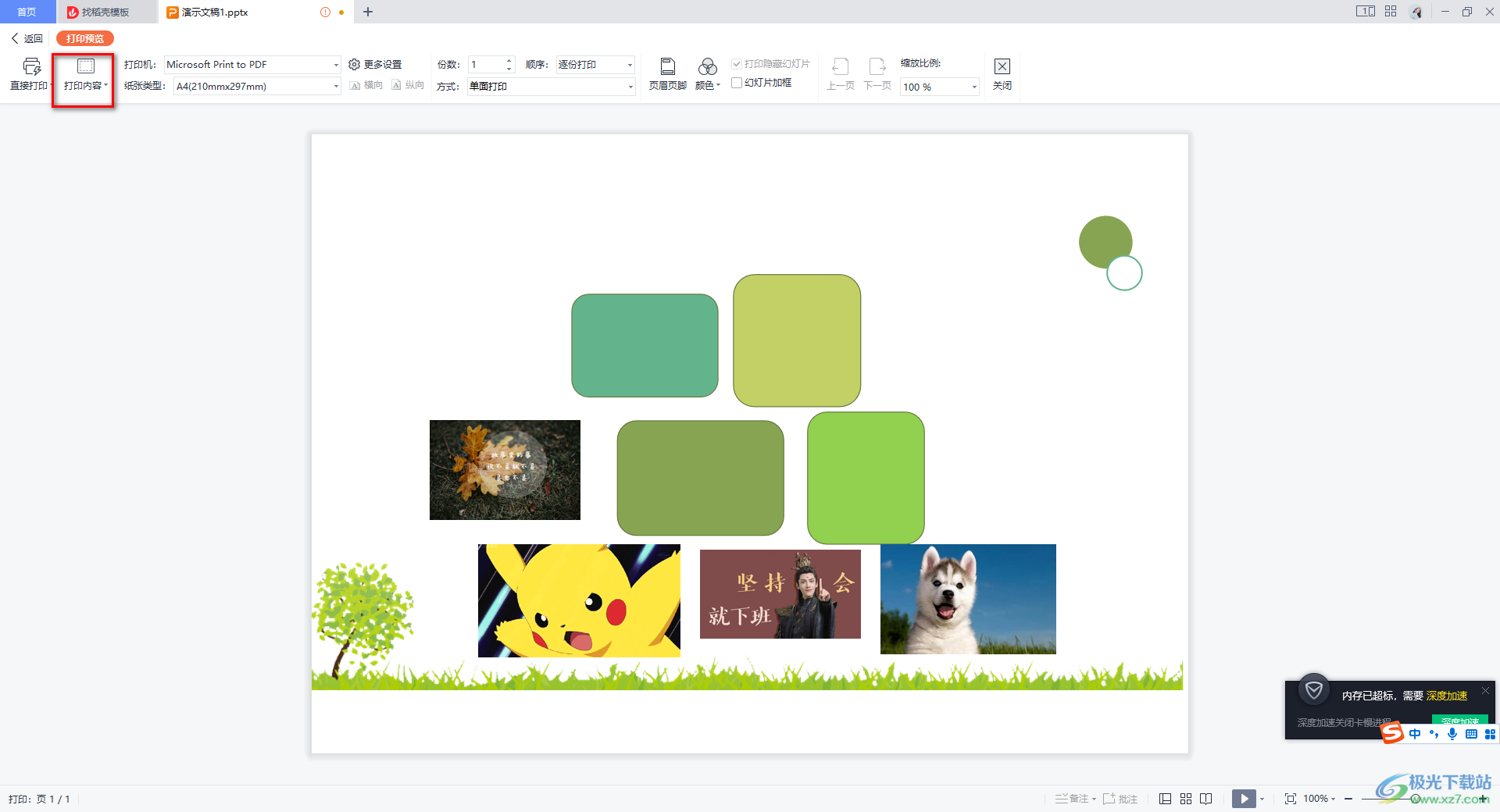Viewport: 1500px width, 812px height.
Task: Click 返回 to go back
Action: (27, 38)
